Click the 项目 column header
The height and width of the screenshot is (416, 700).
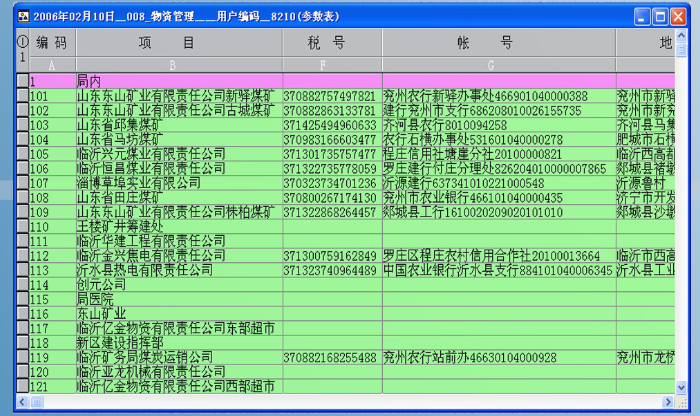coord(179,43)
